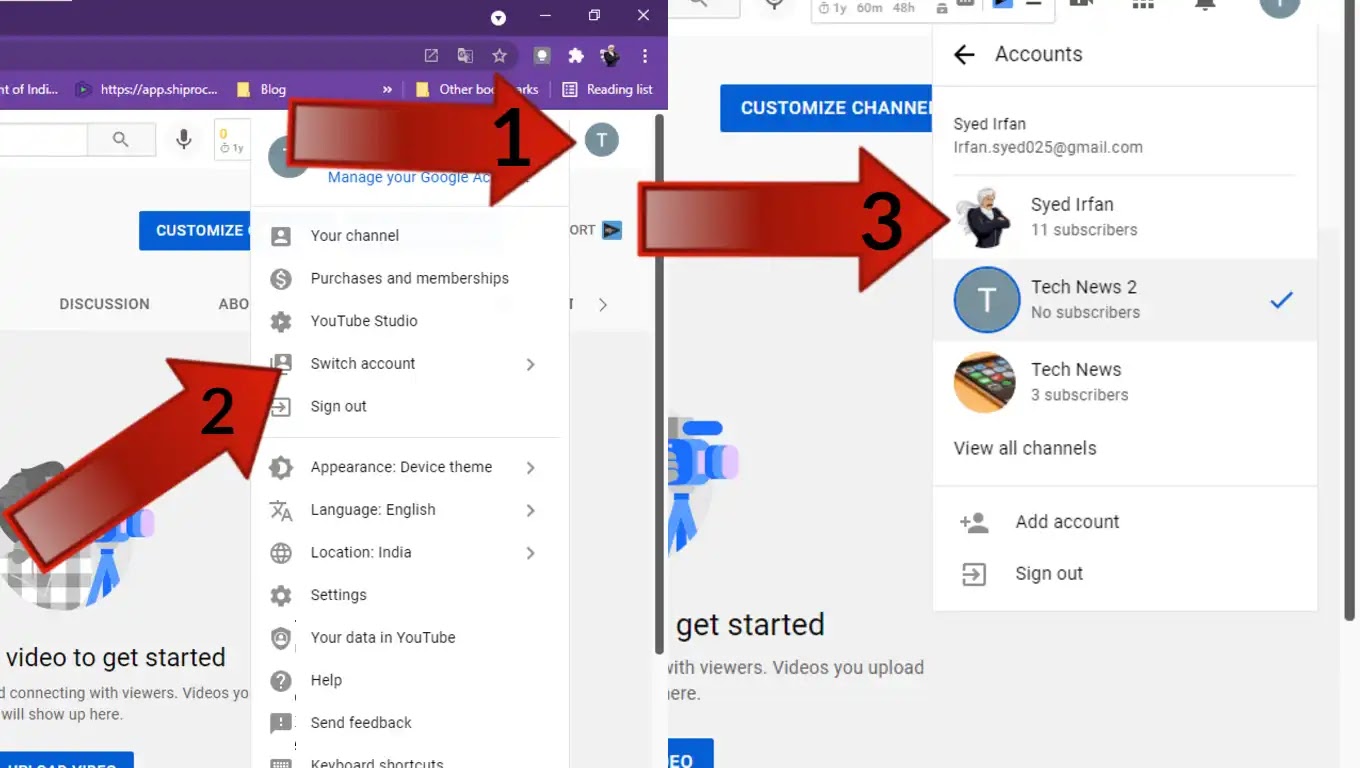Image resolution: width=1360 pixels, height=768 pixels.
Task: Click the Irfan.syed025@gmail.com email text
Action: coord(1048,148)
